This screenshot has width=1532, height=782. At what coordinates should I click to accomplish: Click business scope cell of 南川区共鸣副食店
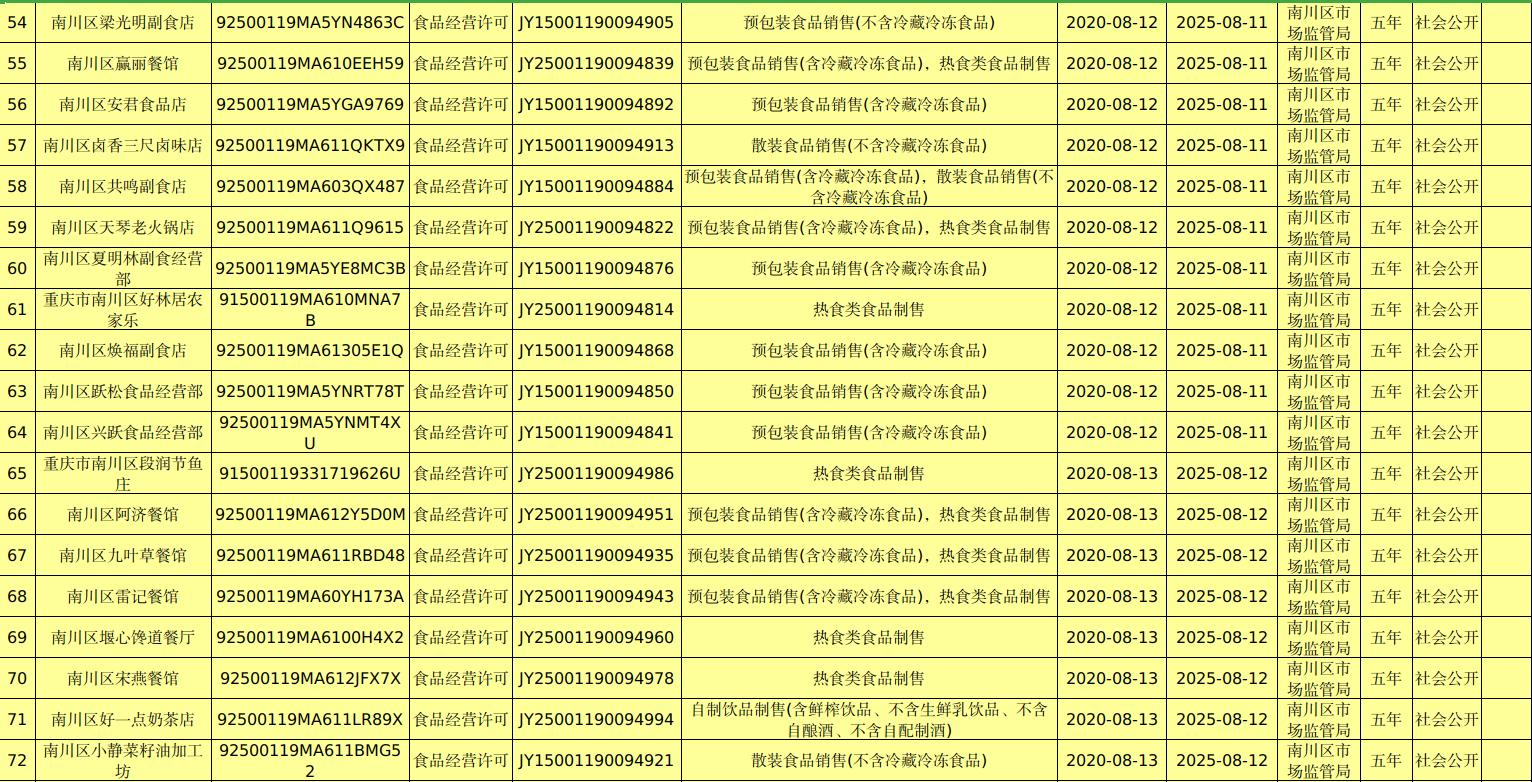click(868, 186)
